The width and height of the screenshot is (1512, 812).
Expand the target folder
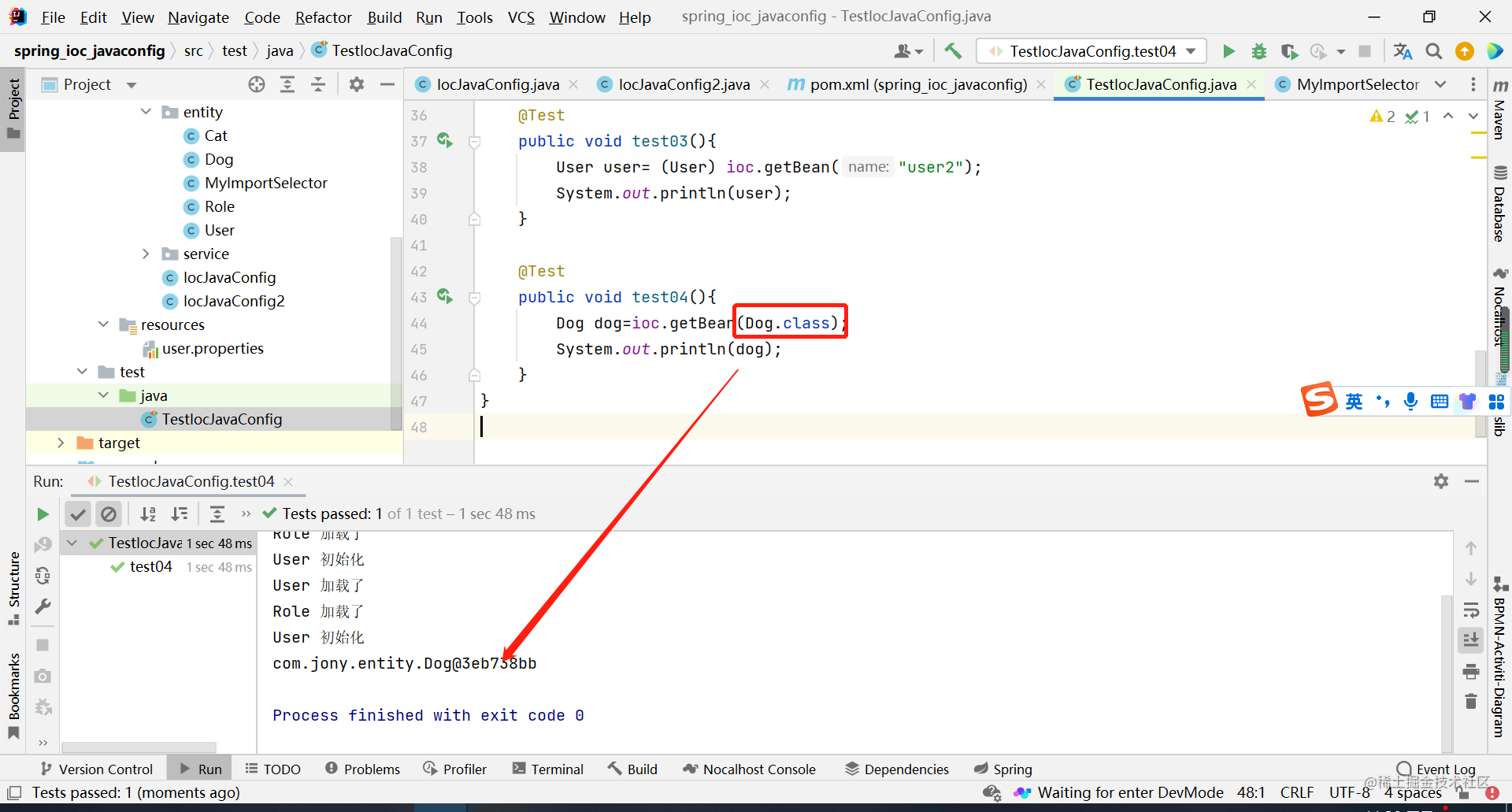click(61, 443)
